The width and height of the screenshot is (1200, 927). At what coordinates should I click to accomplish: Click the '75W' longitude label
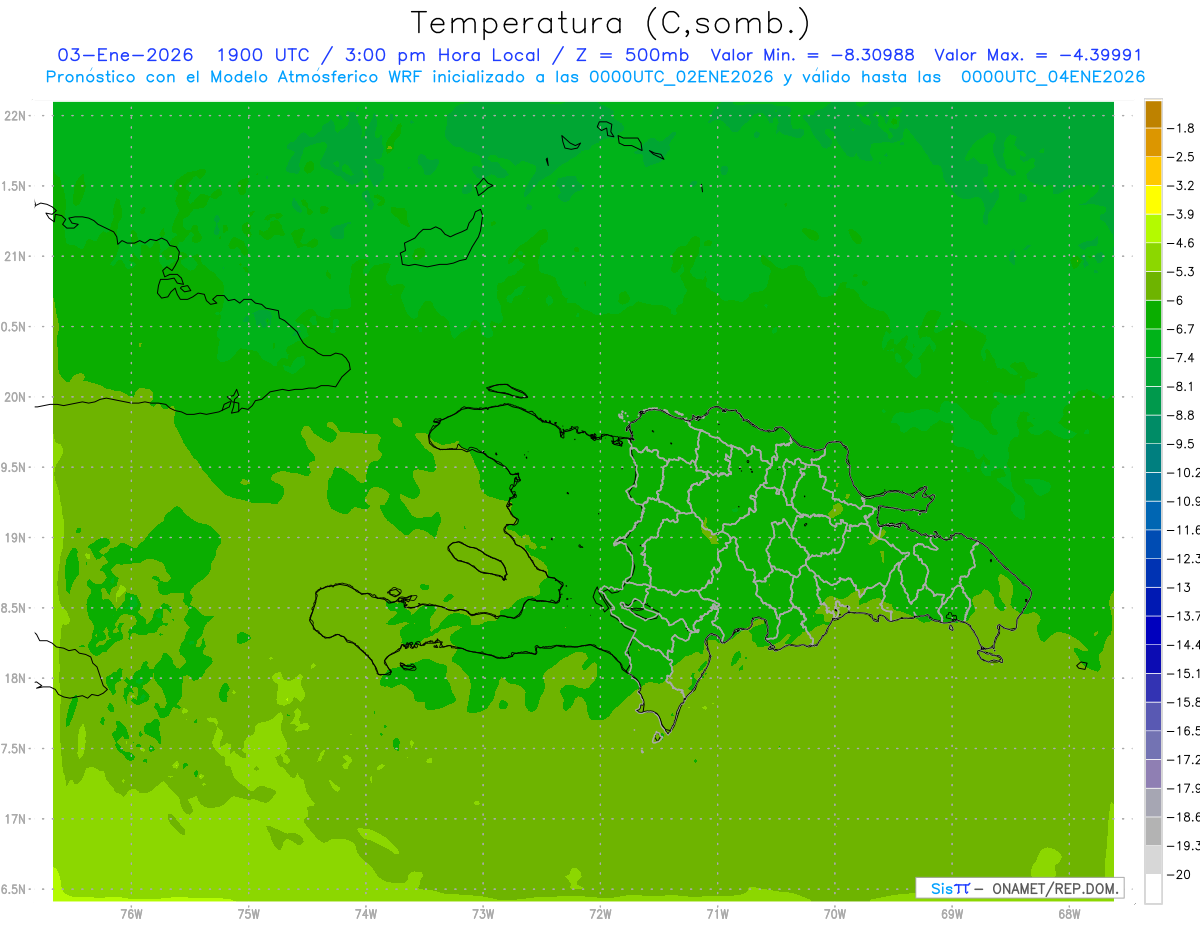point(249,913)
